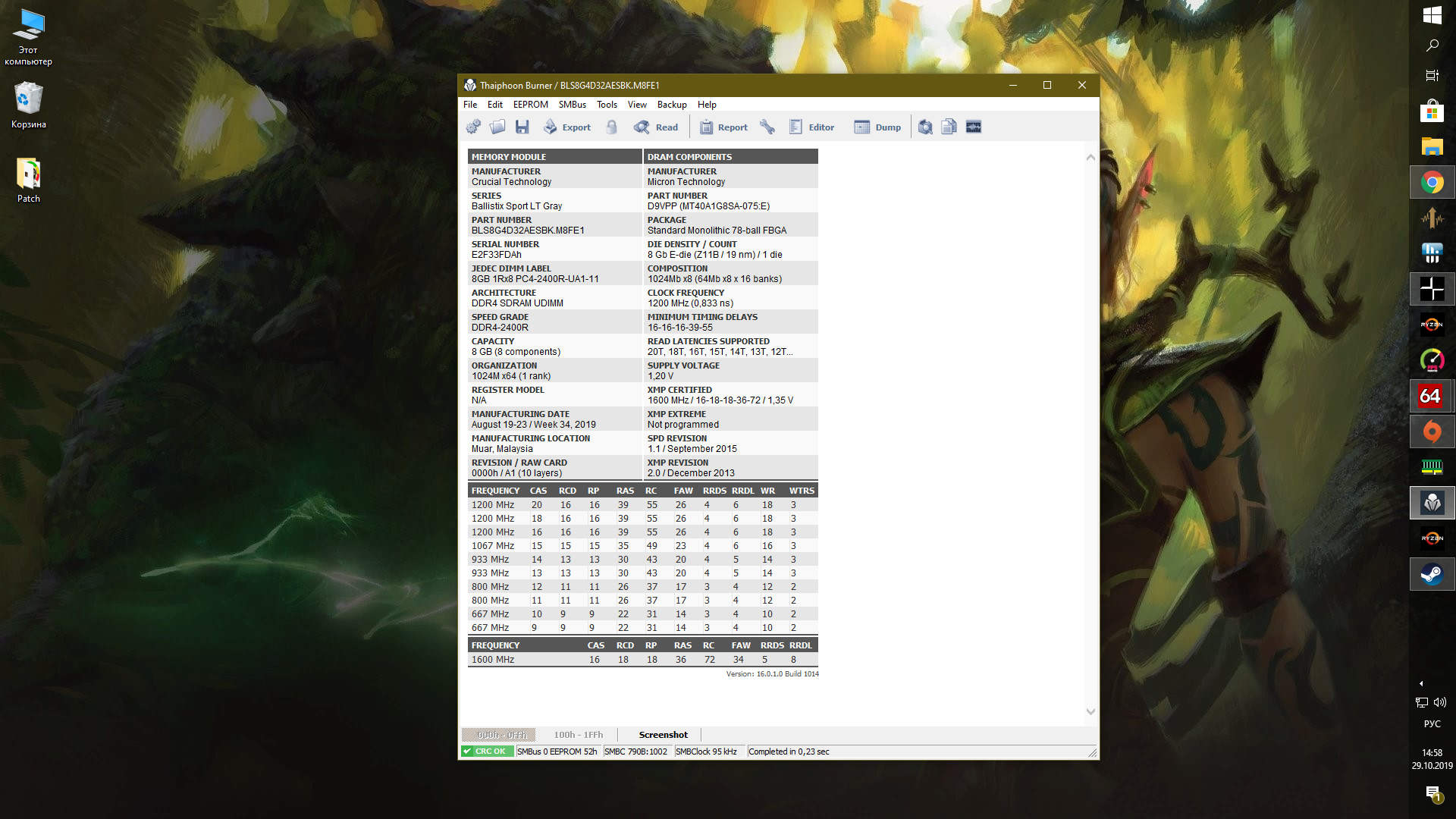Click the part number BLS8G4D32AESBK.M8FE1 value
1456x819 pixels.
528,231
